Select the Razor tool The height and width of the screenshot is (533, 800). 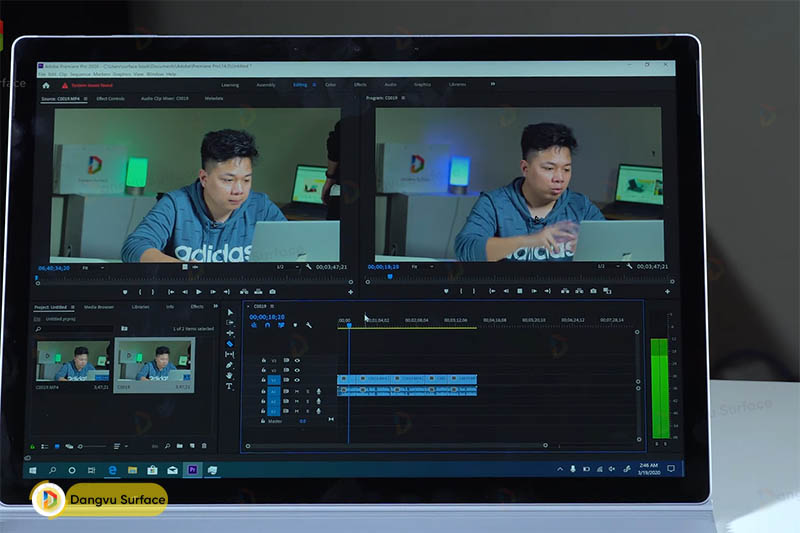(x=229, y=344)
